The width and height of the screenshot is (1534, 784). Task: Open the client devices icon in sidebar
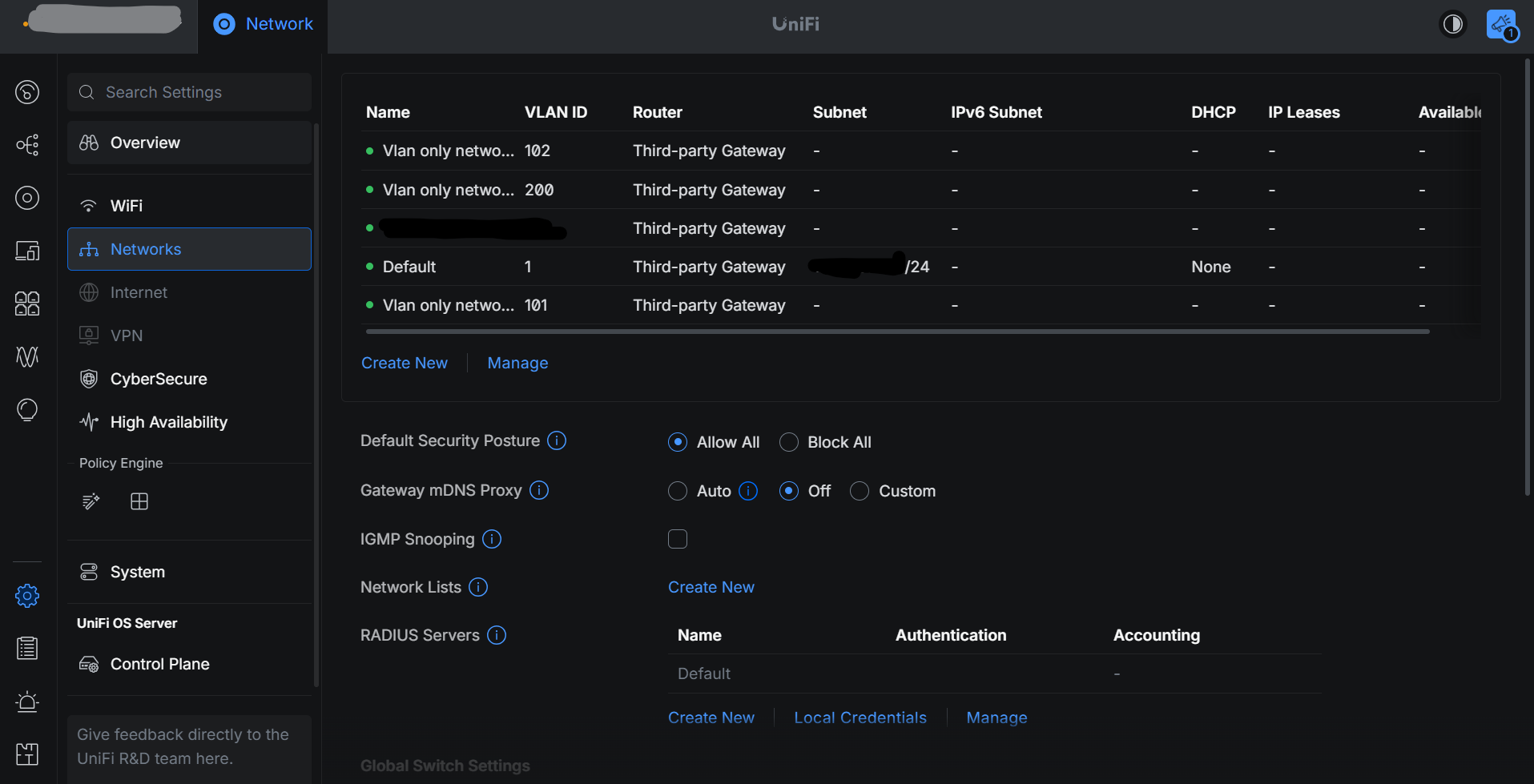(27, 251)
